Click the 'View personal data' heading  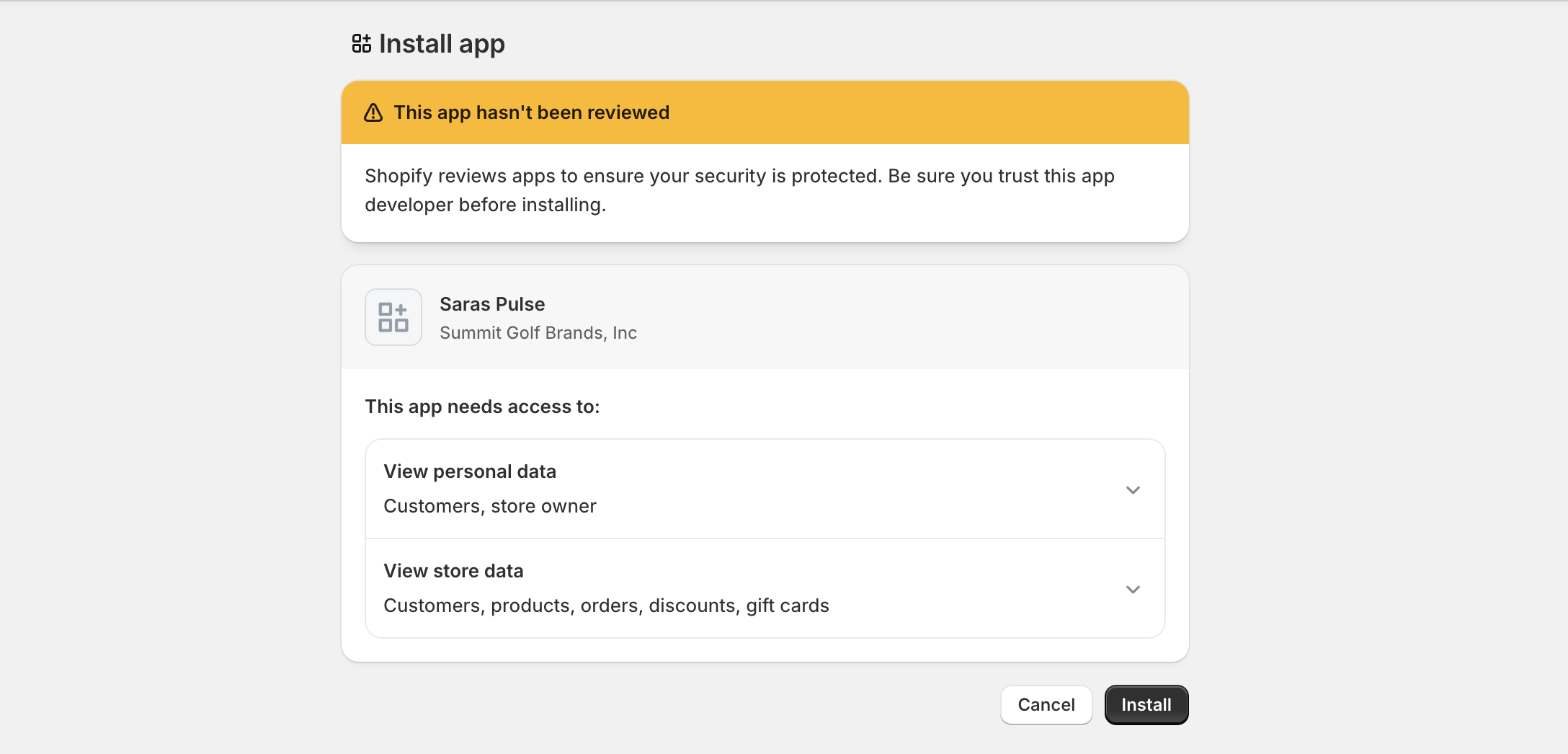click(x=469, y=471)
